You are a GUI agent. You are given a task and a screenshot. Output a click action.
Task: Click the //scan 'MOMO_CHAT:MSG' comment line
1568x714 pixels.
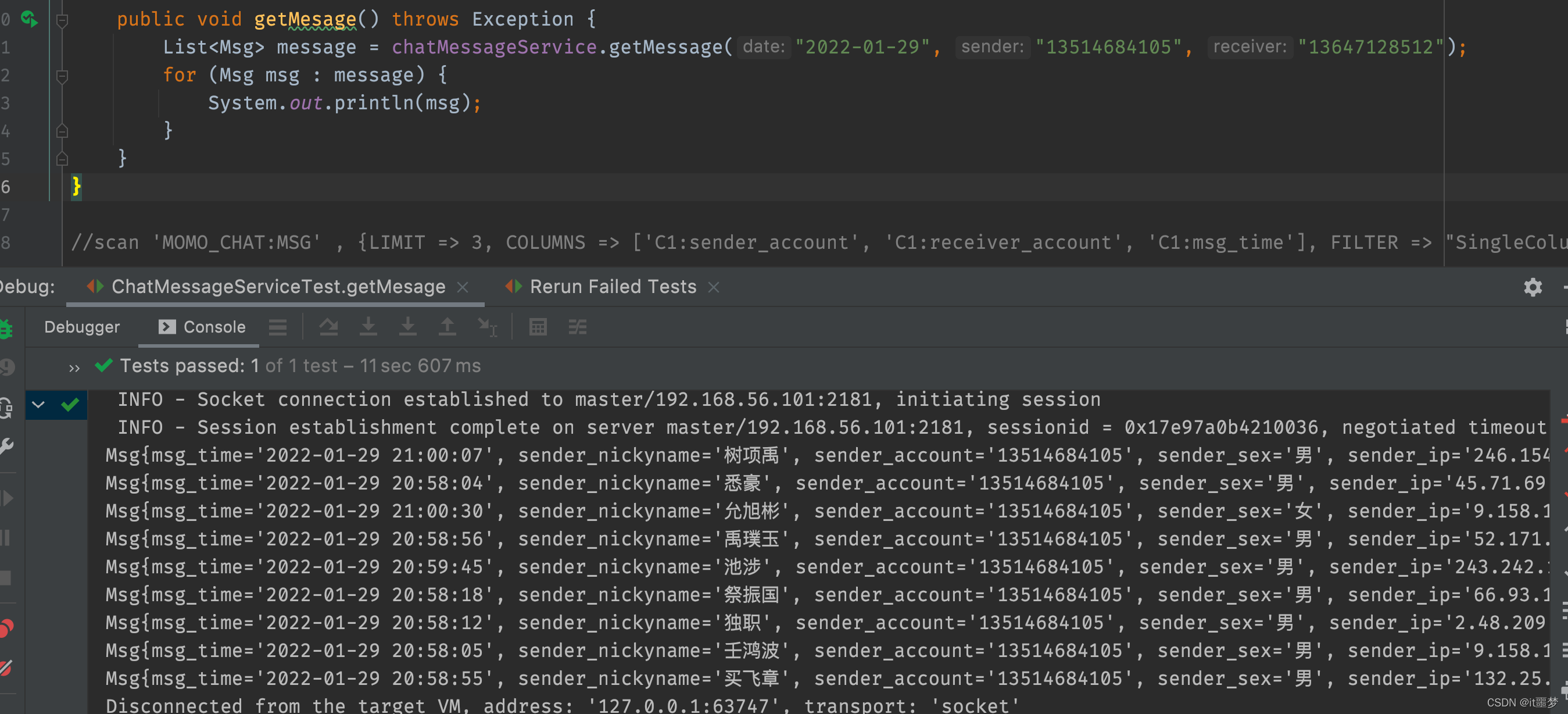[819, 242]
